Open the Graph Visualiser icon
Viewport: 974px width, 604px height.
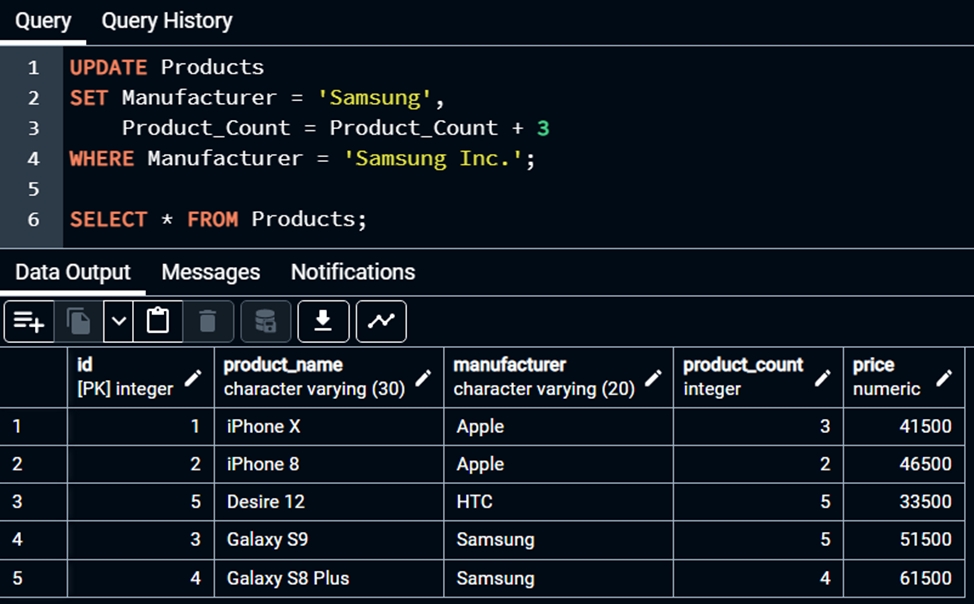381,321
